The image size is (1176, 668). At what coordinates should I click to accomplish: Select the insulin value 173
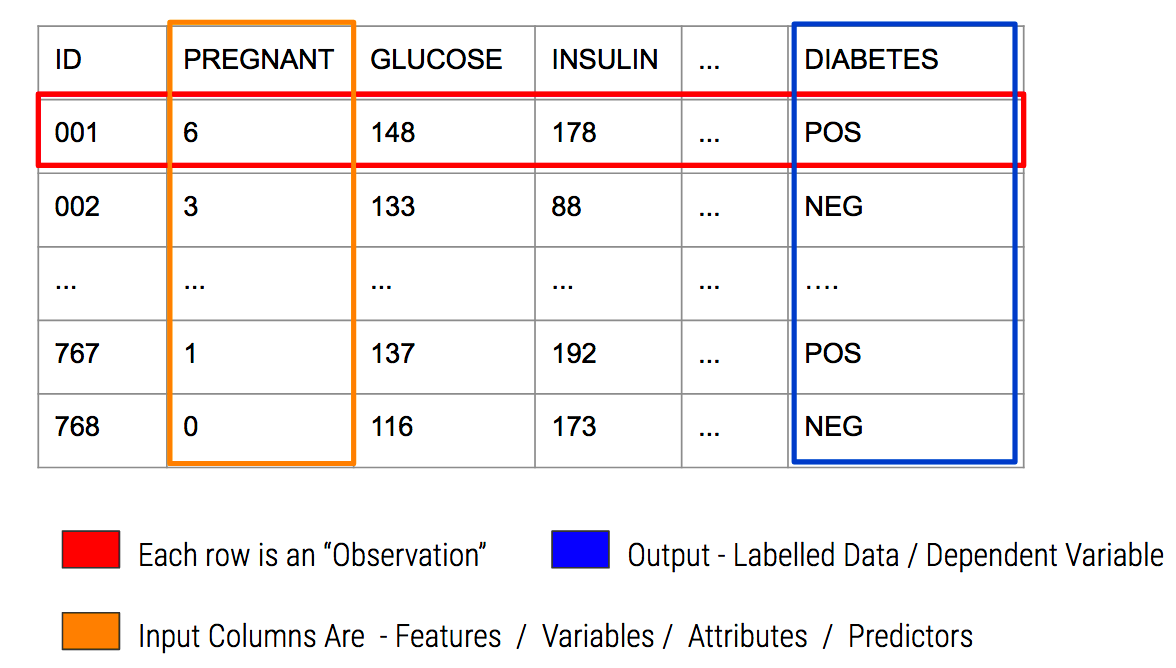[574, 427]
